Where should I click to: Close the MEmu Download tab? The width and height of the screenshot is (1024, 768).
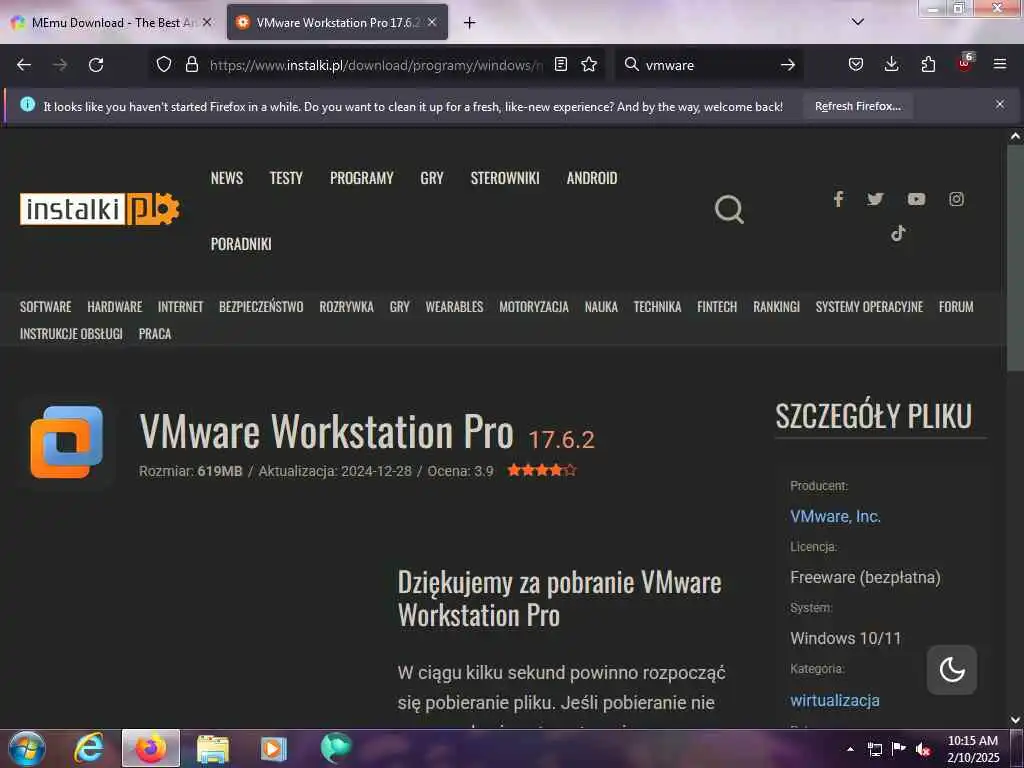pos(207,22)
